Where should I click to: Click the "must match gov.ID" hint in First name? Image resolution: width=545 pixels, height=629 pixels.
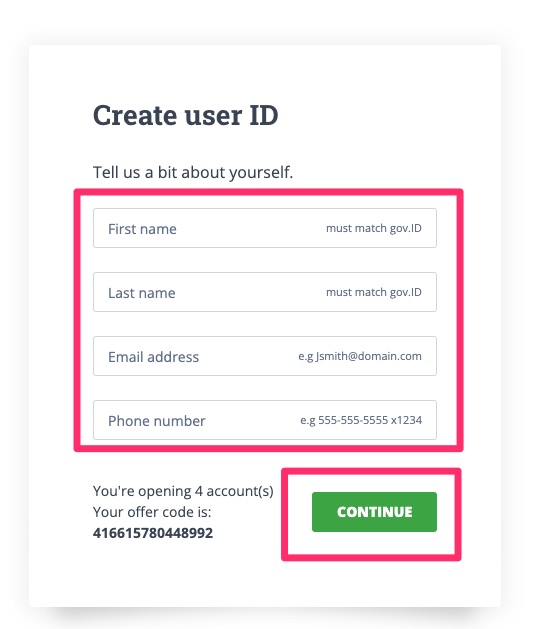tap(374, 228)
